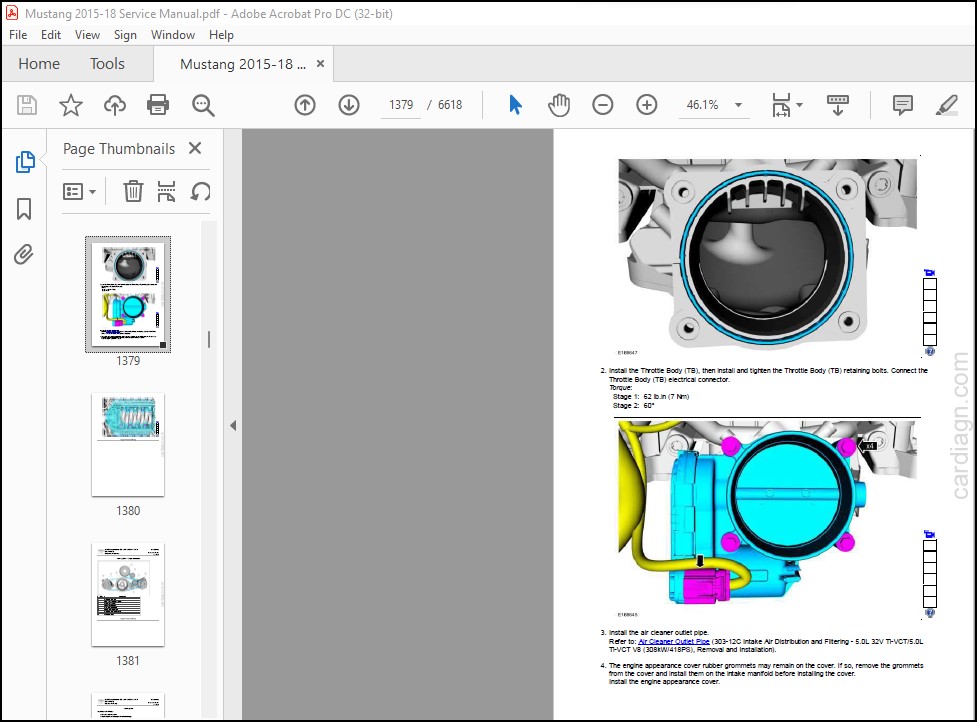Click the thumbnails panel scrollbar handle
The height and width of the screenshot is (722, 977).
tap(209, 339)
